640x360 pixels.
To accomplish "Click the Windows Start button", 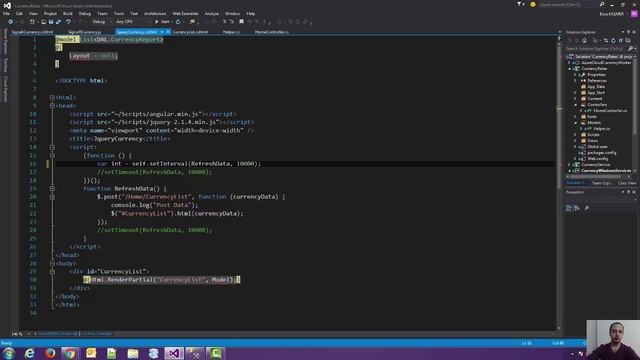I will [8, 353].
